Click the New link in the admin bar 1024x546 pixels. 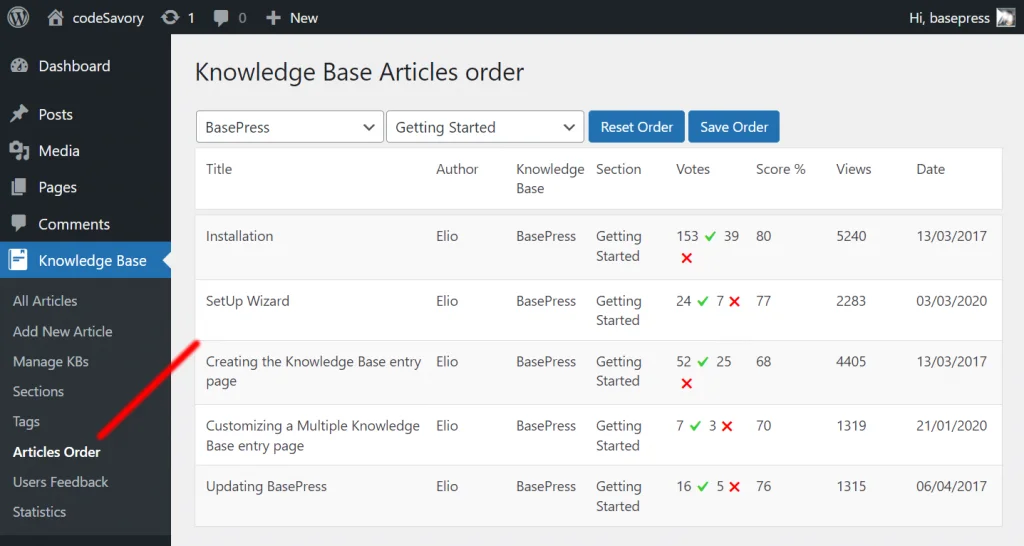click(x=304, y=18)
